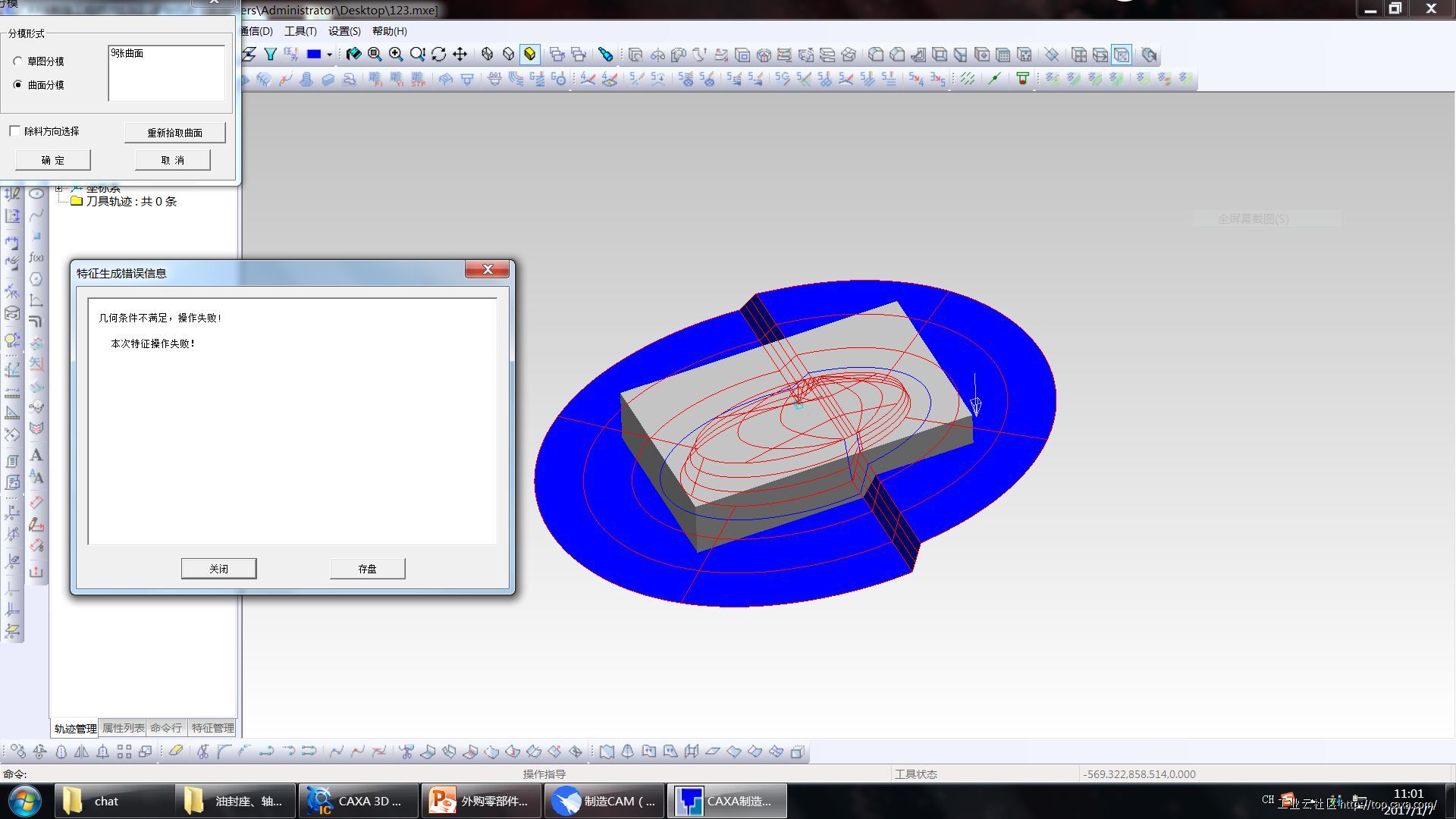Click the f(x) formula curve icon
1456x819 pixels.
pos(36,258)
